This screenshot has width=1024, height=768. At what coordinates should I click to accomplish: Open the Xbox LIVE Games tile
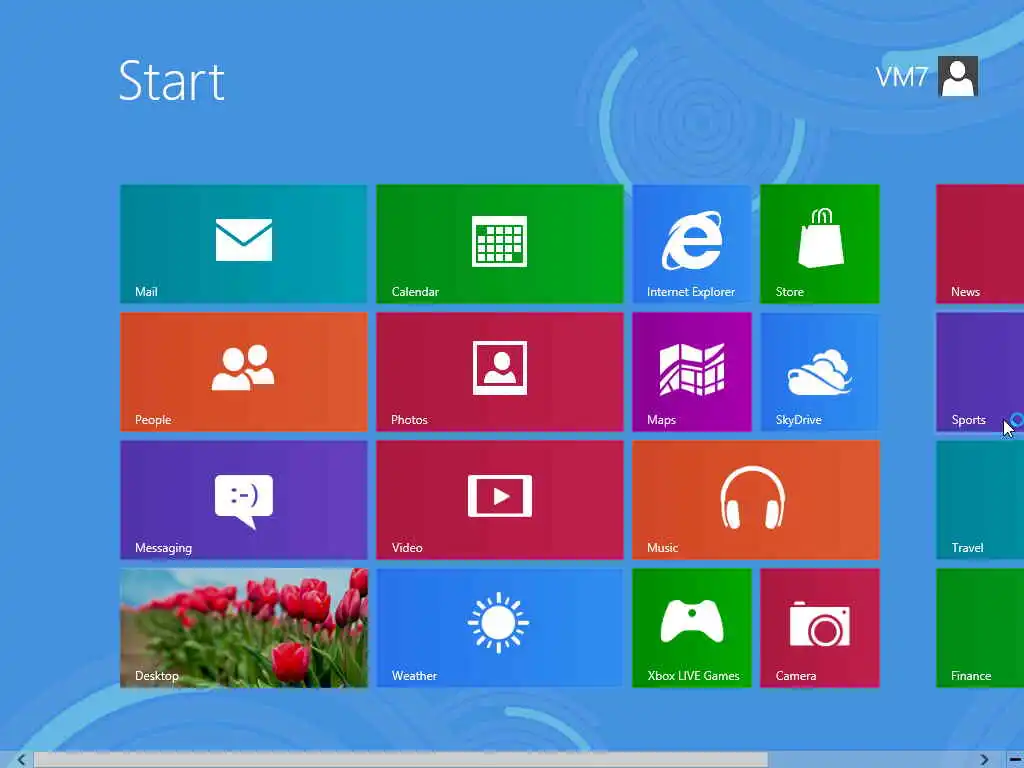pyautogui.click(x=692, y=628)
